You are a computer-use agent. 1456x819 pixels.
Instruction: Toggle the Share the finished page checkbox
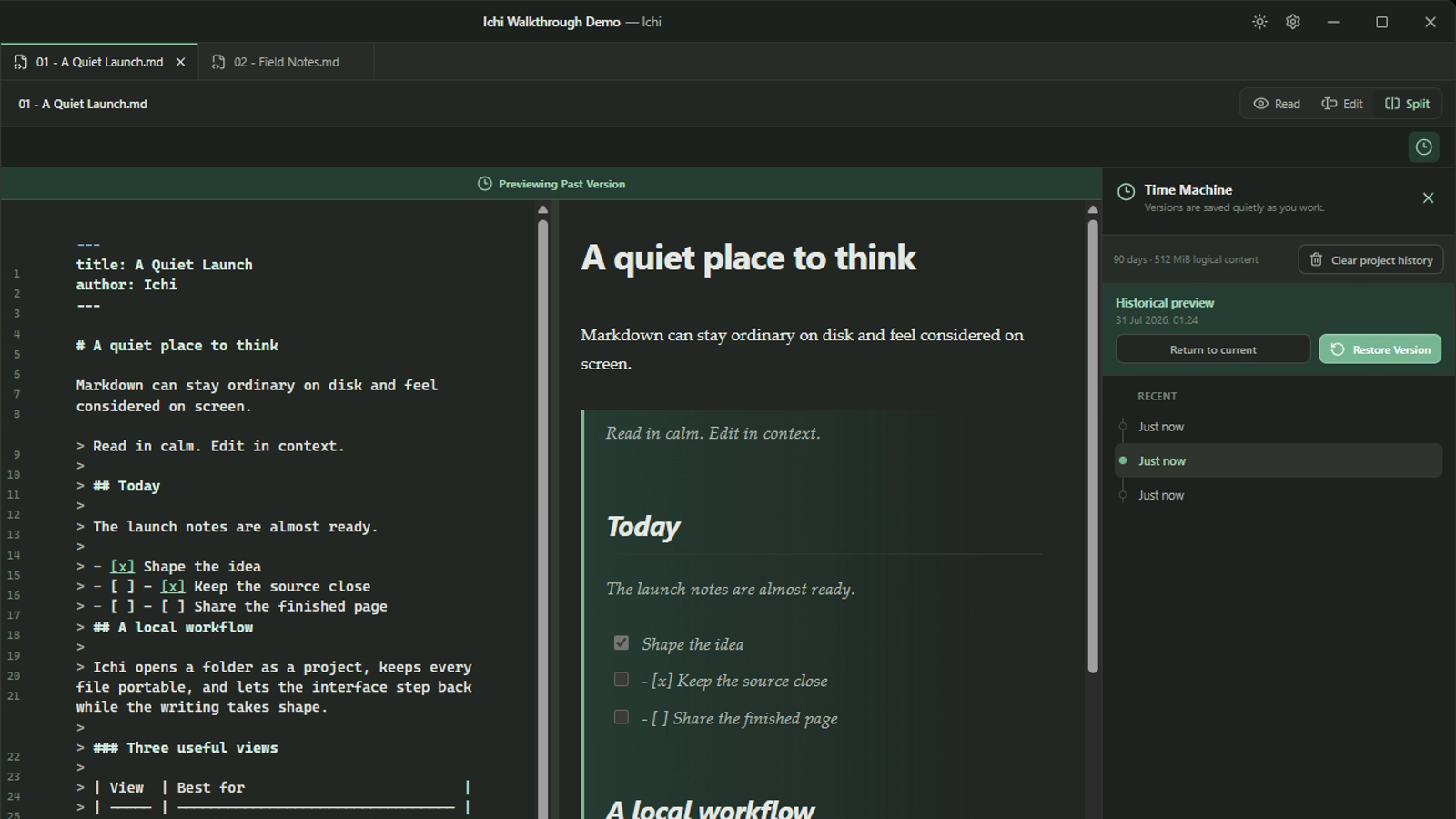tap(622, 717)
